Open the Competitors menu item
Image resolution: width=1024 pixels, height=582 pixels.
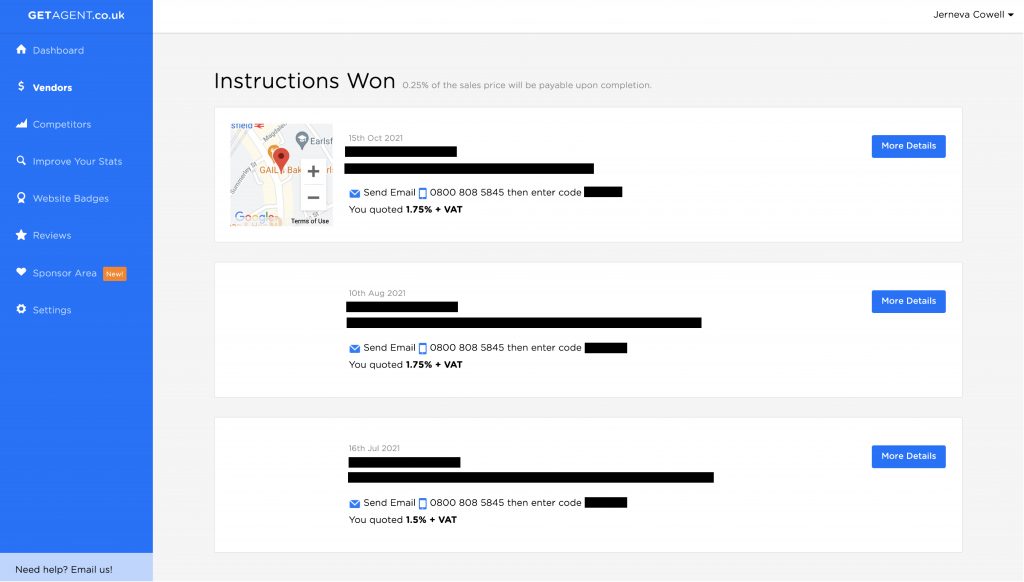pyautogui.click(x=61, y=124)
